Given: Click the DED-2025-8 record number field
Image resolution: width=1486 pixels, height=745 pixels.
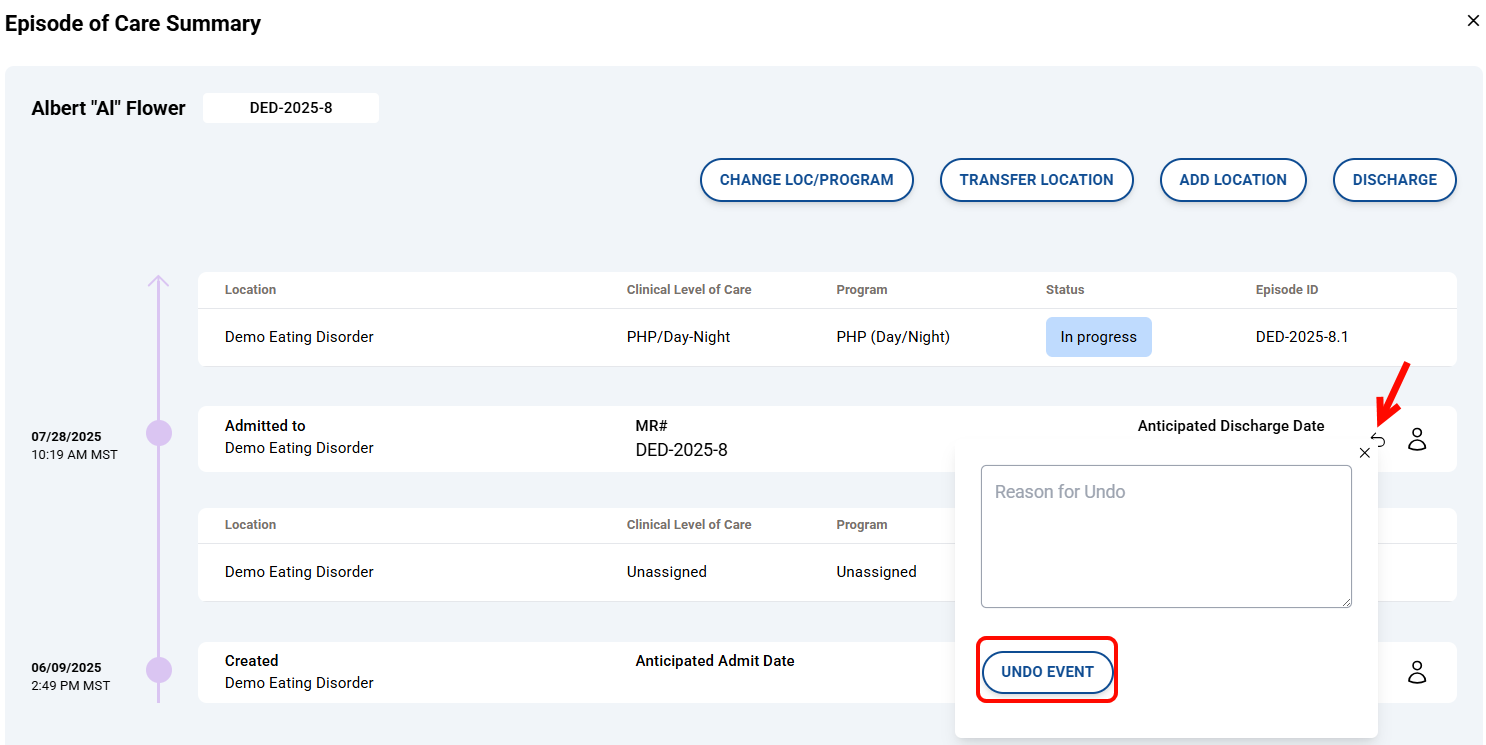Looking at the screenshot, I should coord(291,108).
